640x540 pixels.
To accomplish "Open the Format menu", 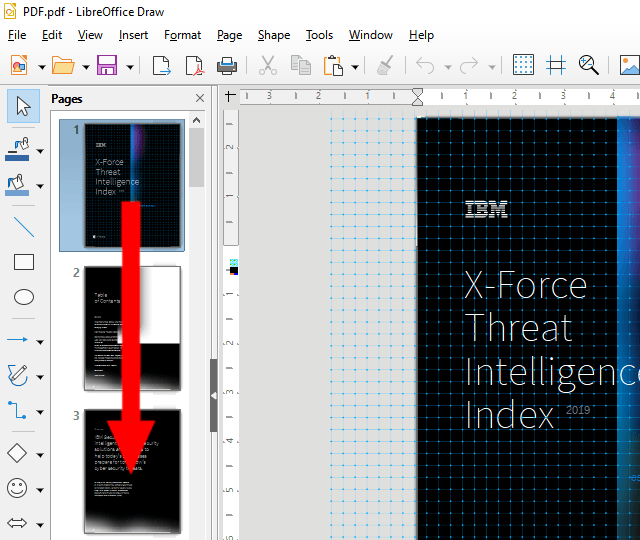I will point(182,35).
